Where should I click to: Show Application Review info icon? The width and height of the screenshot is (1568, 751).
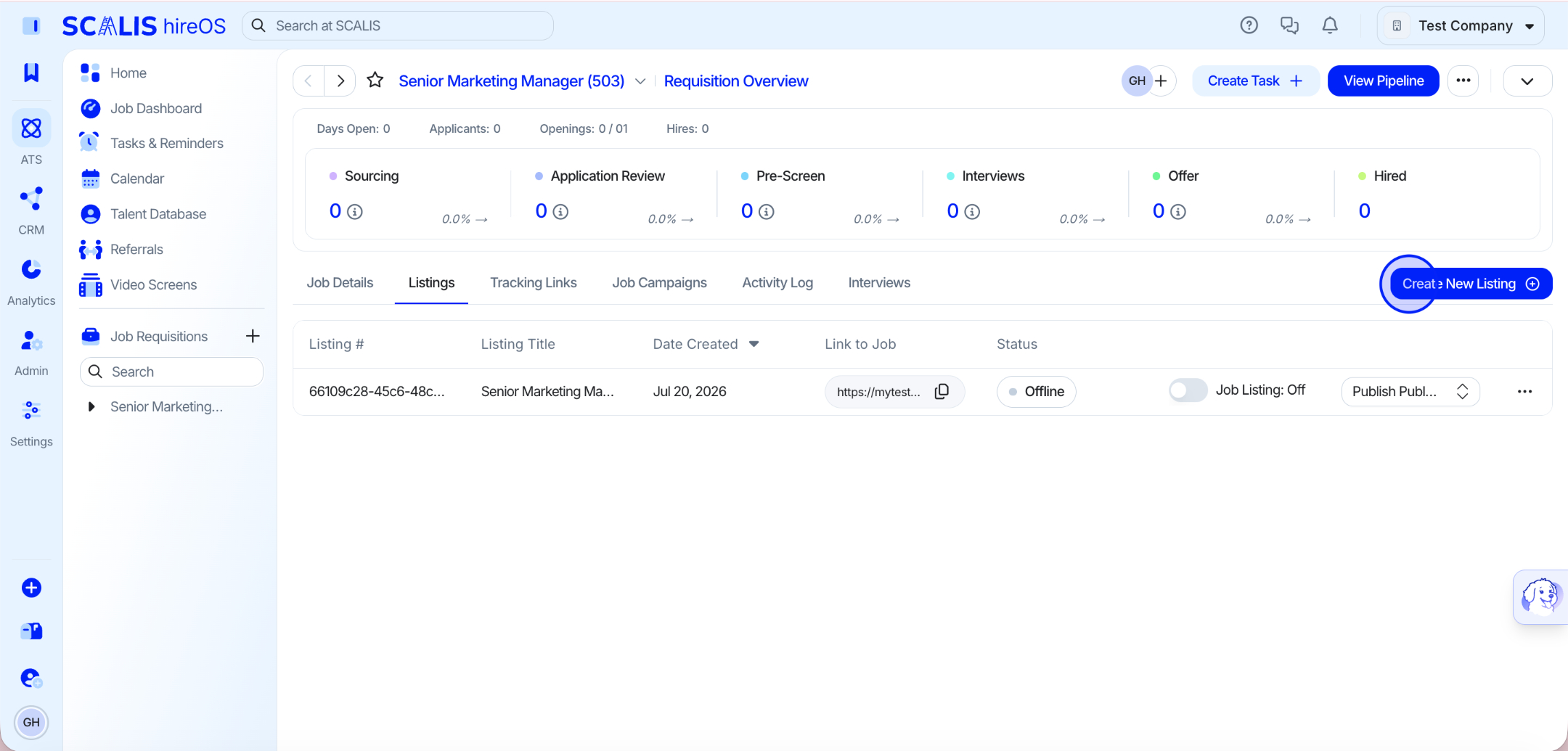(560, 212)
